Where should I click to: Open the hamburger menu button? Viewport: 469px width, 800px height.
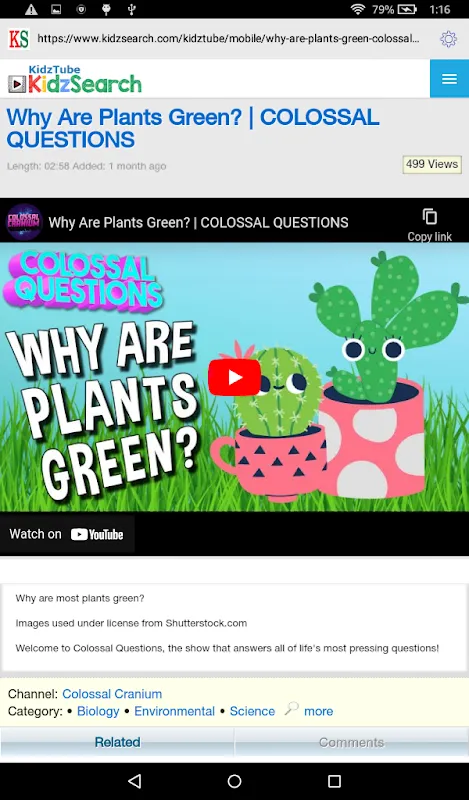pyautogui.click(x=449, y=79)
